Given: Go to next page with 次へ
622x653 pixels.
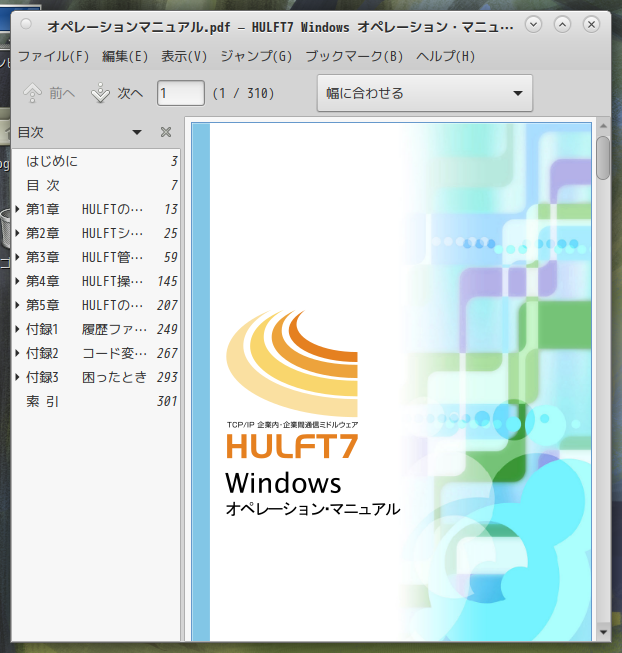Looking at the screenshot, I should click(x=117, y=93).
